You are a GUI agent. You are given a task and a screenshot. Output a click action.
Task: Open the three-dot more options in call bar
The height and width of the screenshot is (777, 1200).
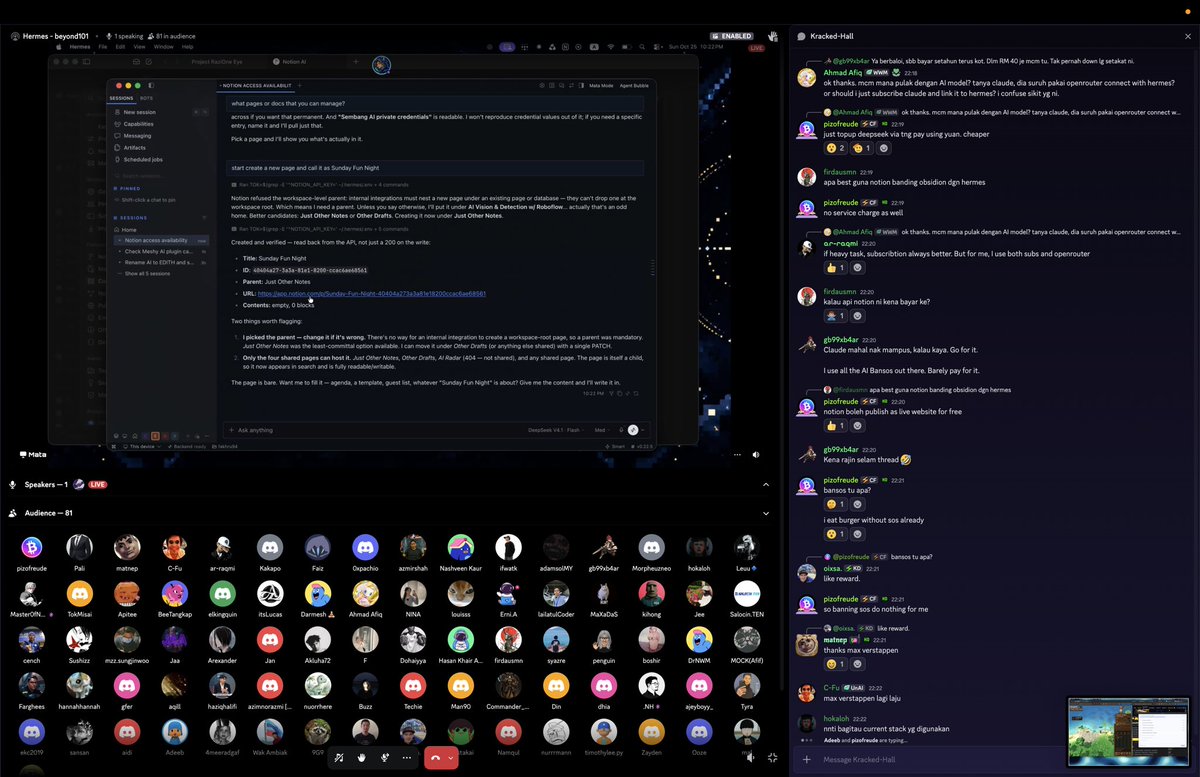[407, 758]
